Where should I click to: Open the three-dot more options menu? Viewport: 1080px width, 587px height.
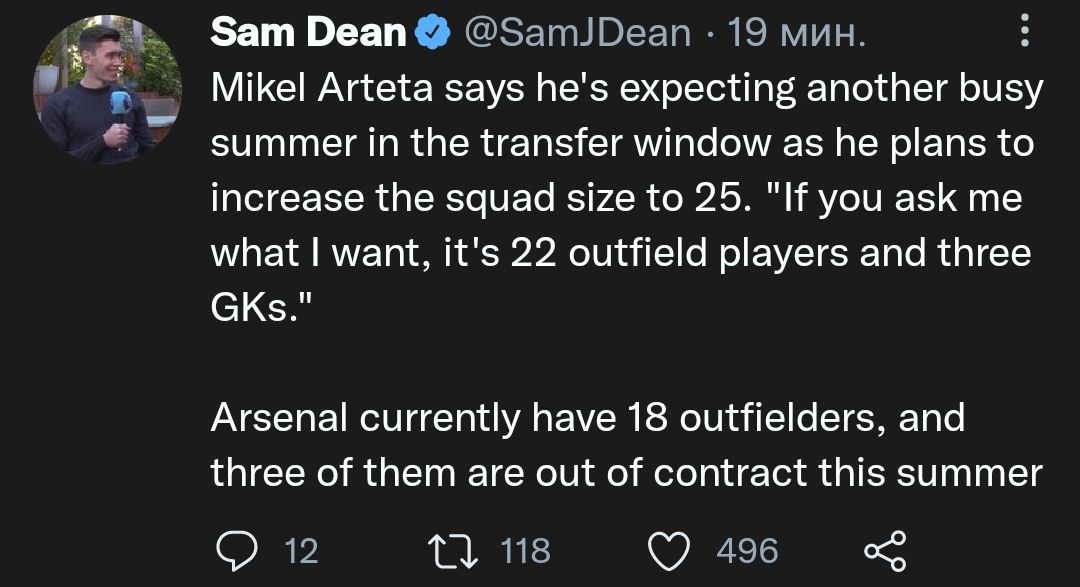1024,35
